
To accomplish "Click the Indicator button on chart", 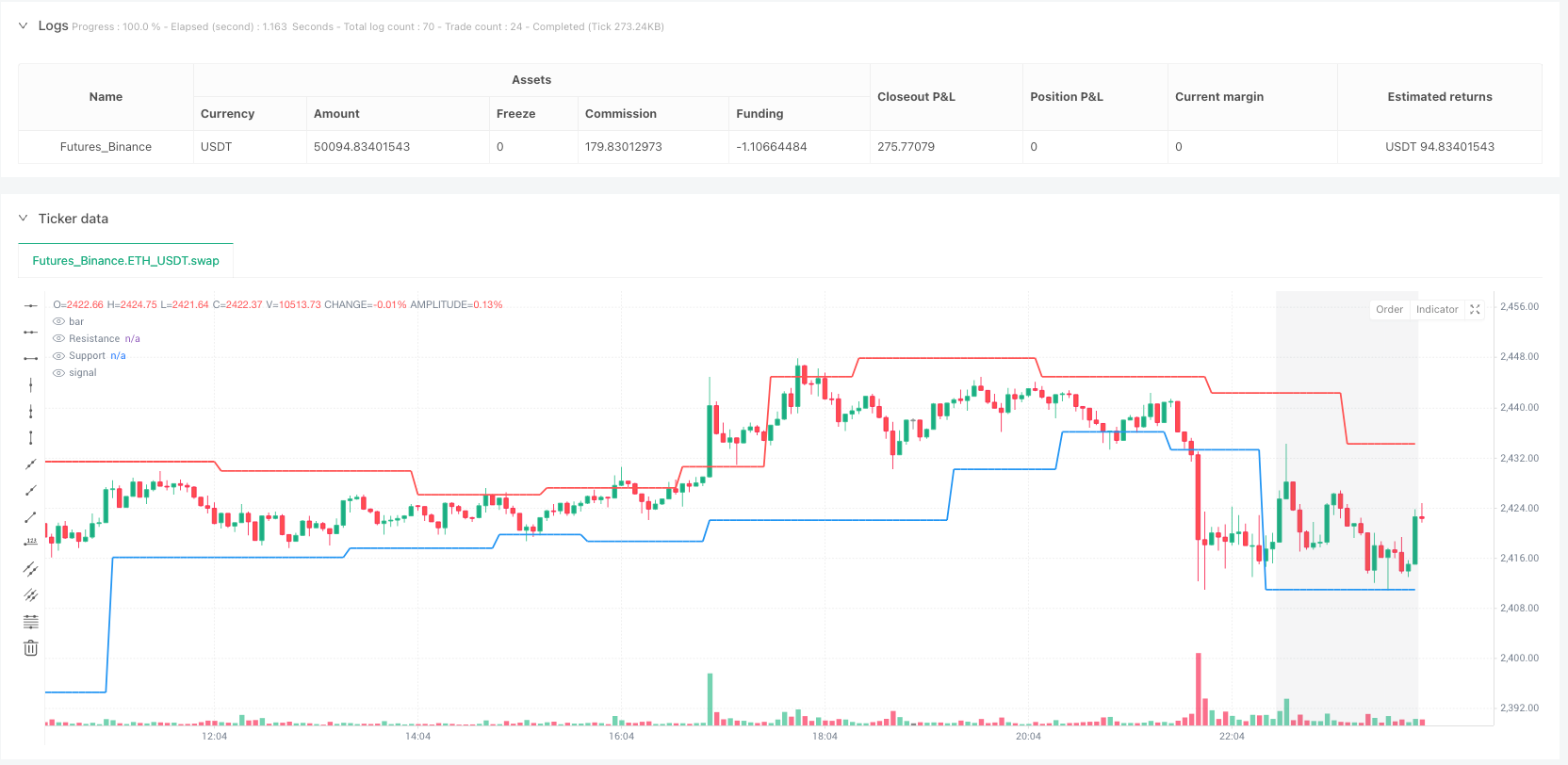I will tap(1437, 309).
